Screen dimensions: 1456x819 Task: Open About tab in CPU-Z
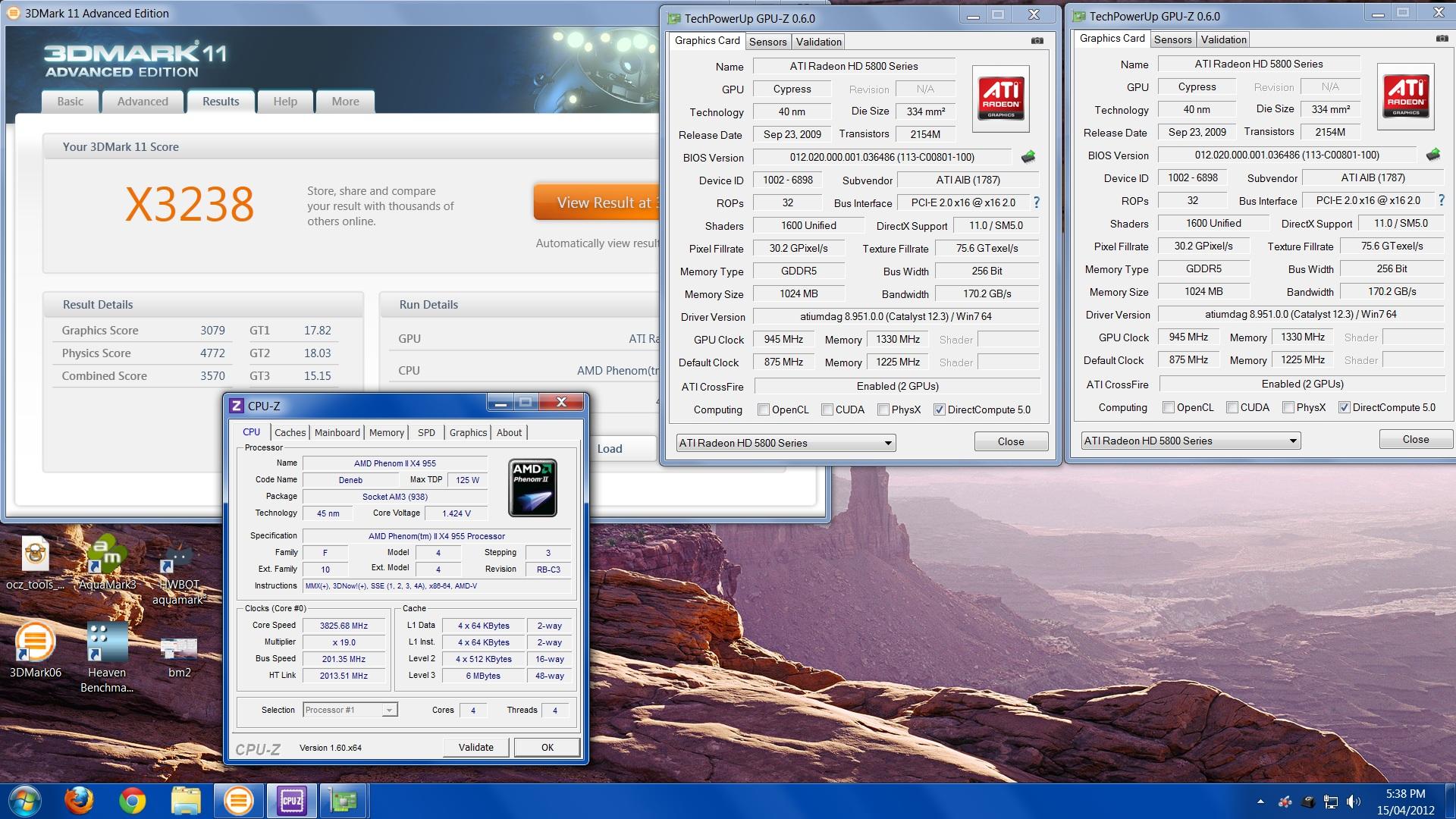click(x=509, y=432)
